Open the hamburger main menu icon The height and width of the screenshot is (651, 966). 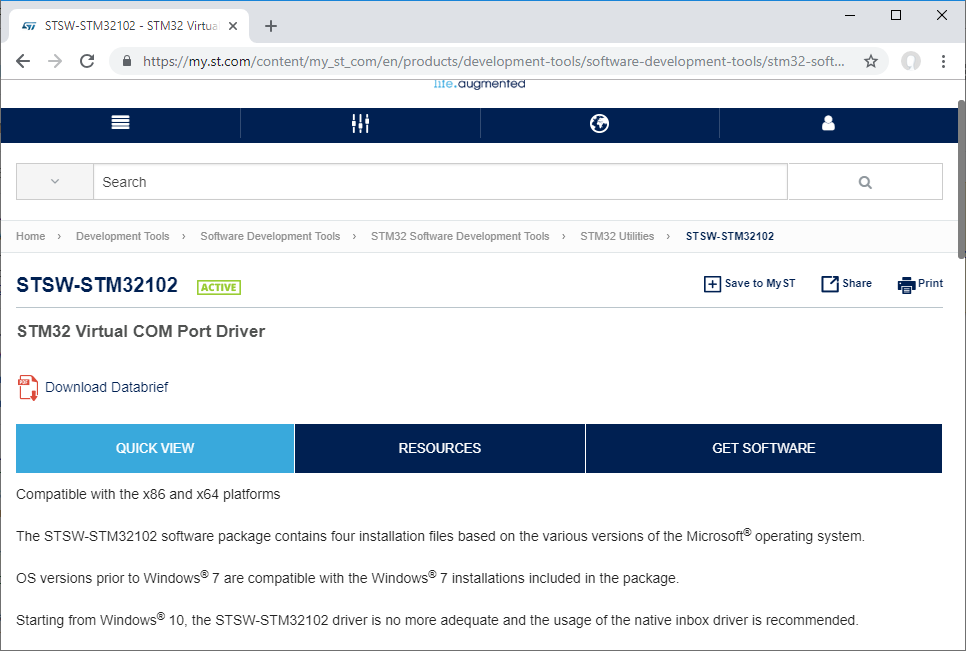tap(120, 123)
